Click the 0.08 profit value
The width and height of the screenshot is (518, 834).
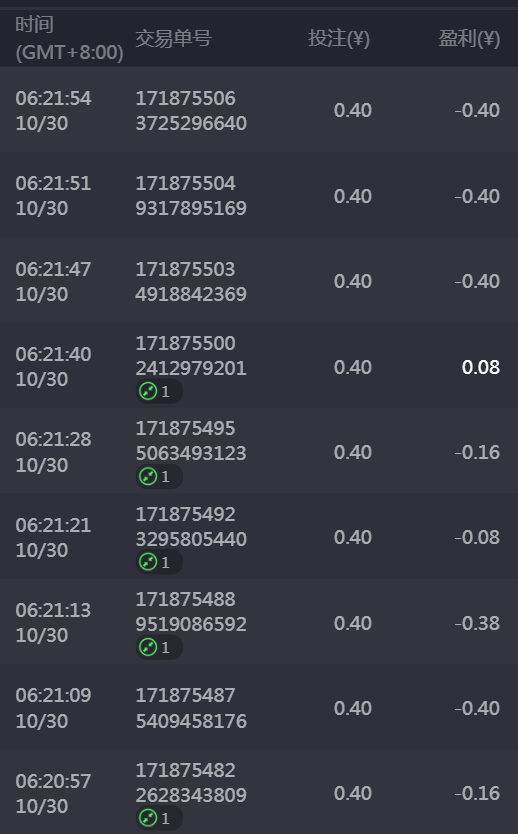[481, 367]
